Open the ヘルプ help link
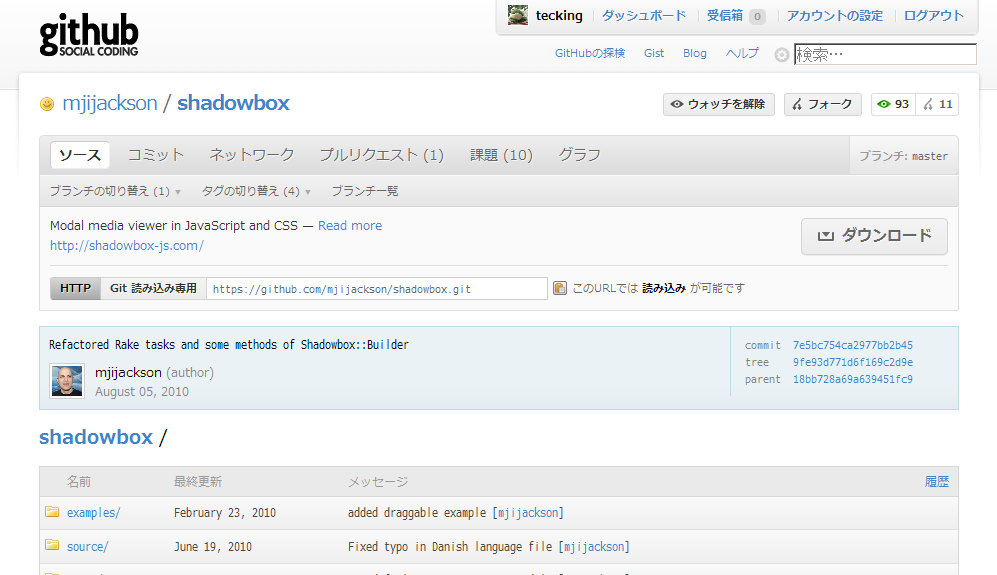997x575 pixels. coord(742,53)
